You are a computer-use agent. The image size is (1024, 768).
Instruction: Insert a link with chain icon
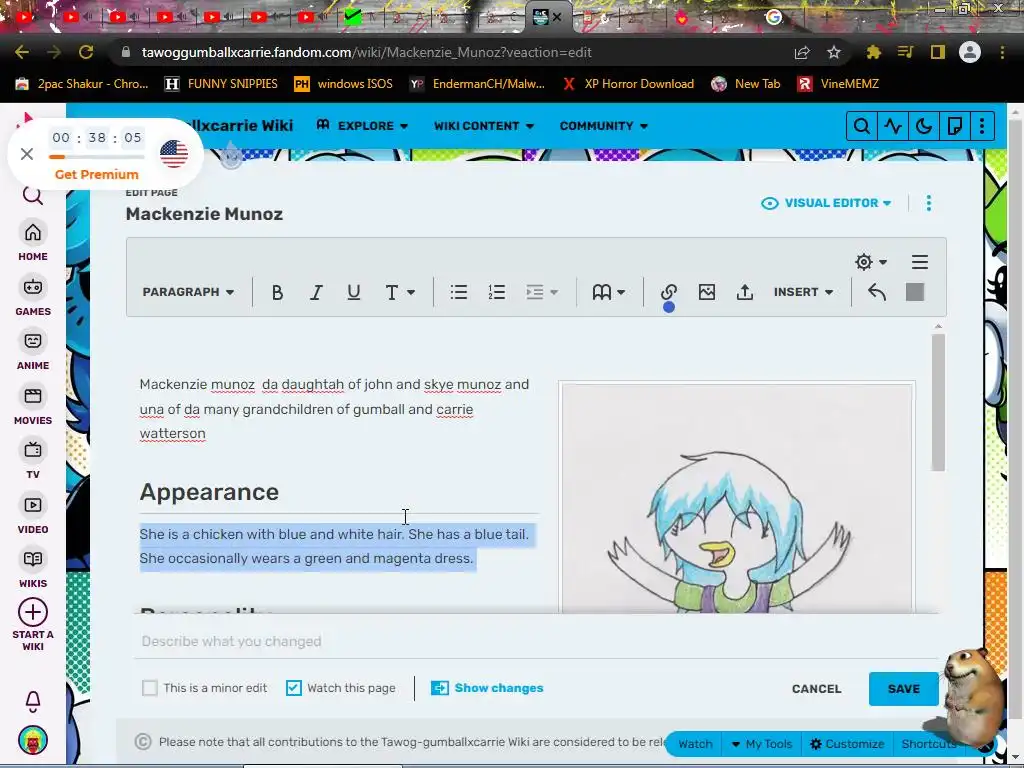click(x=668, y=292)
